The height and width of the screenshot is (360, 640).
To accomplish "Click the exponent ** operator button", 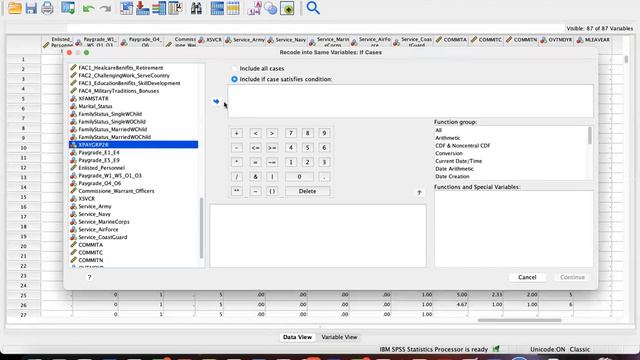I will (x=236, y=191).
